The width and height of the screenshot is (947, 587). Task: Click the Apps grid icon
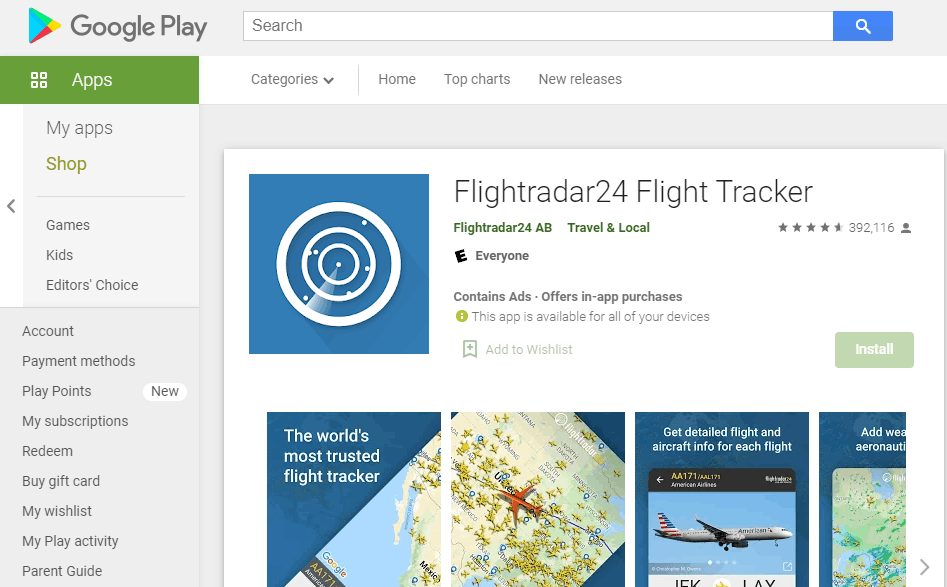(39, 80)
